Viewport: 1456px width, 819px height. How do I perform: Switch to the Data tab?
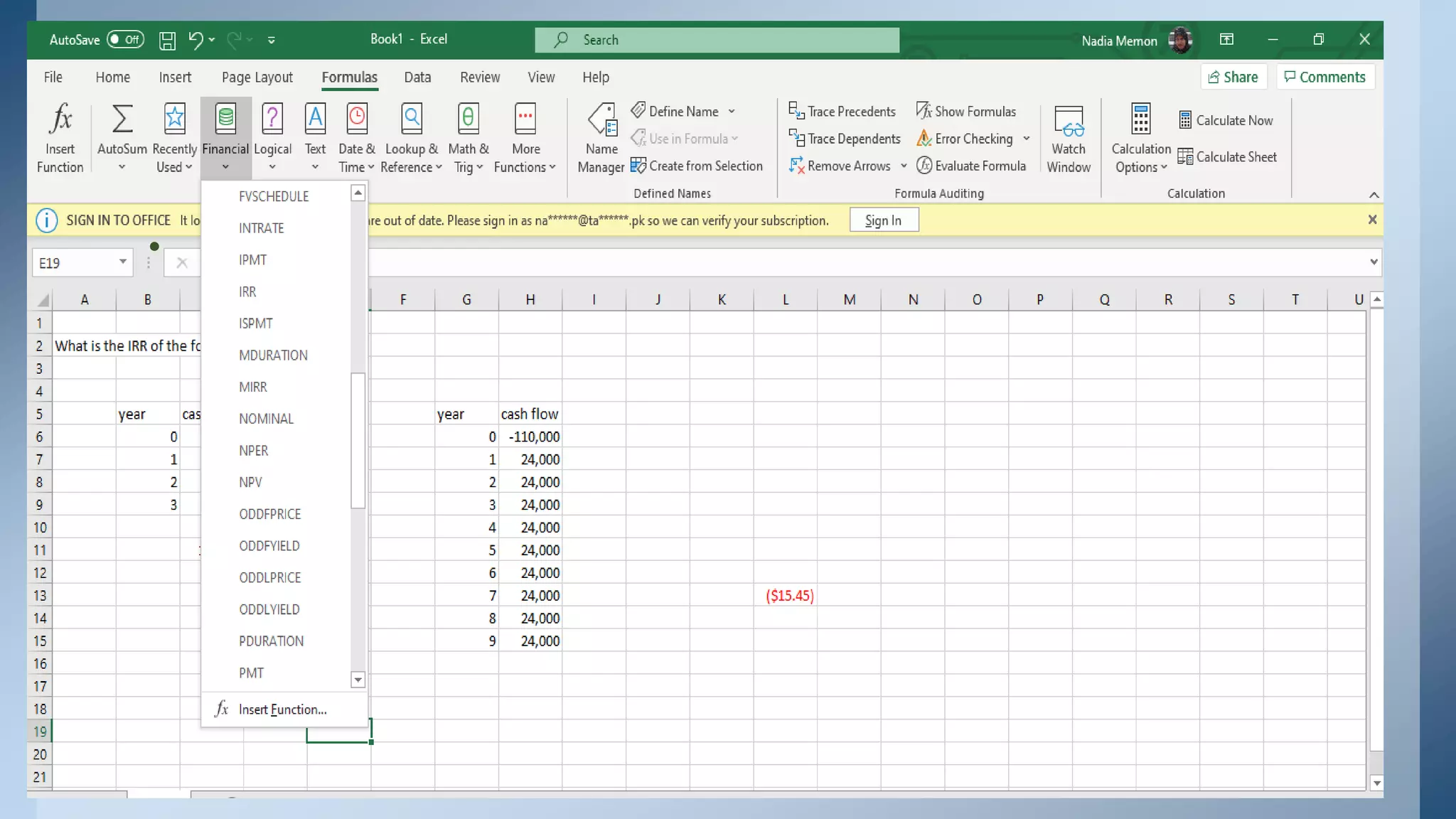point(417,77)
